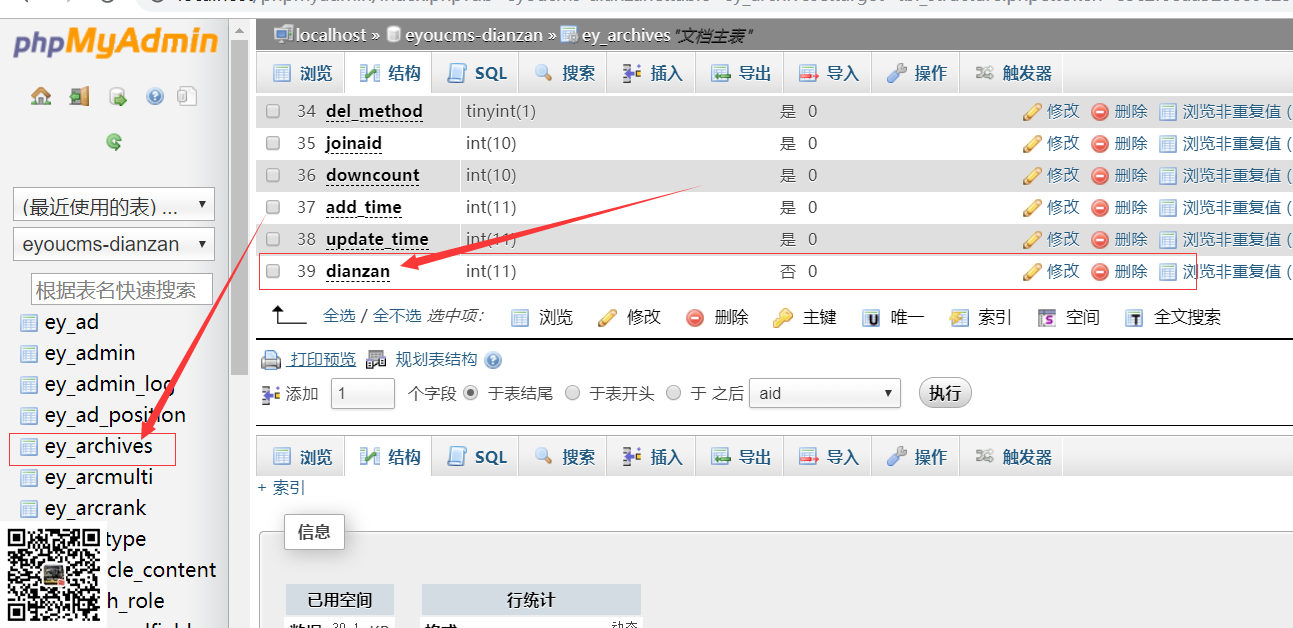Click pencil edit icon for dianzan row
This screenshot has height=628, width=1293.
(1032, 271)
